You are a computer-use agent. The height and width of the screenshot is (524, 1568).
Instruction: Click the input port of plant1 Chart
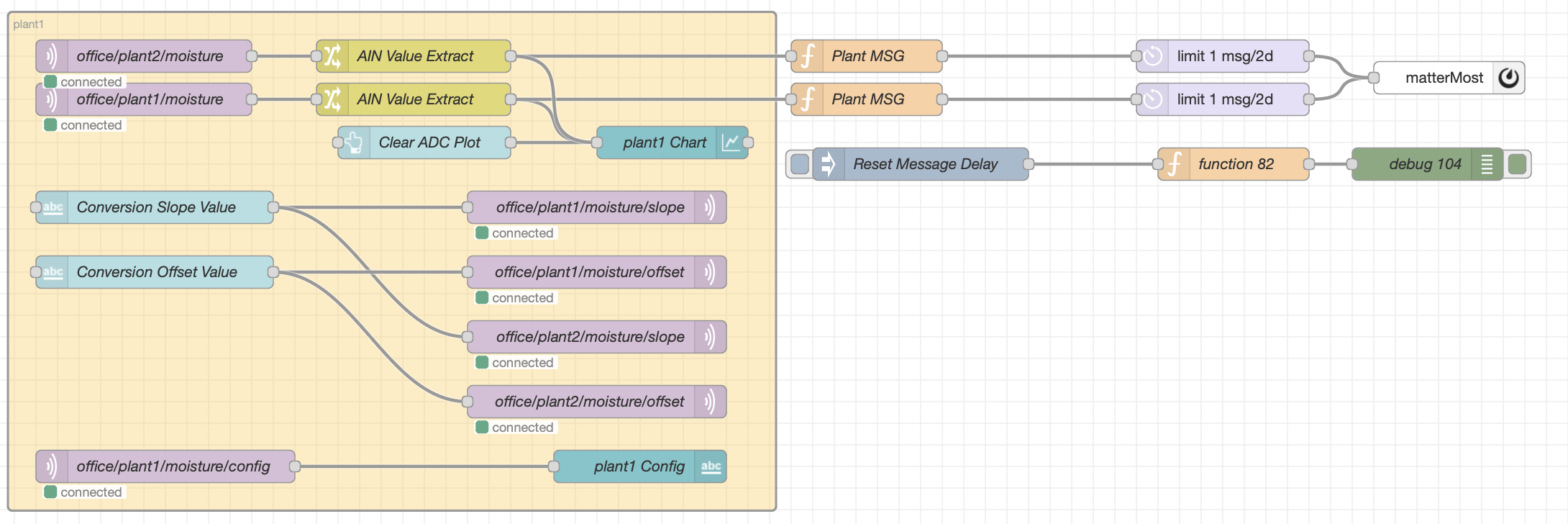(x=597, y=143)
